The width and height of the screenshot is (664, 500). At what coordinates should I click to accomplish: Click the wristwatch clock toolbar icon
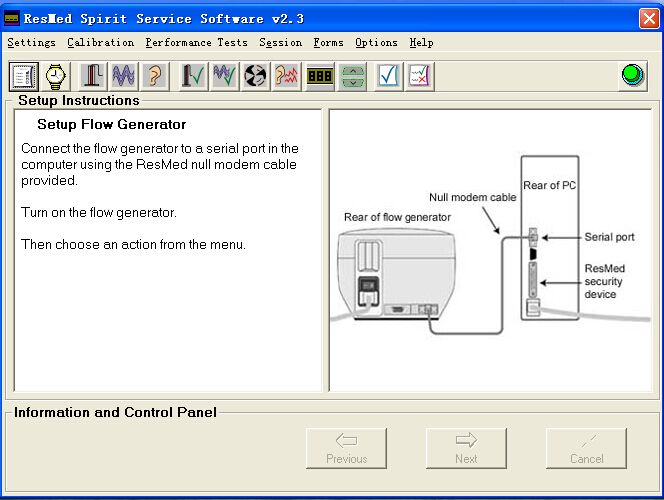point(55,77)
